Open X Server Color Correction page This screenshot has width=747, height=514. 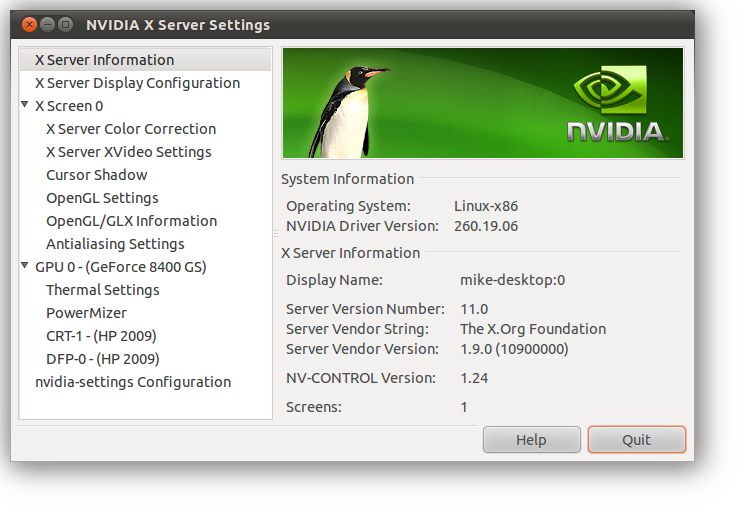pyautogui.click(x=131, y=129)
